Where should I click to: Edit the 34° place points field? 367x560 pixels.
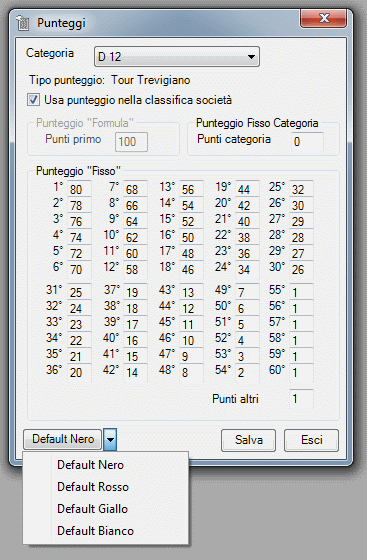coord(79,340)
